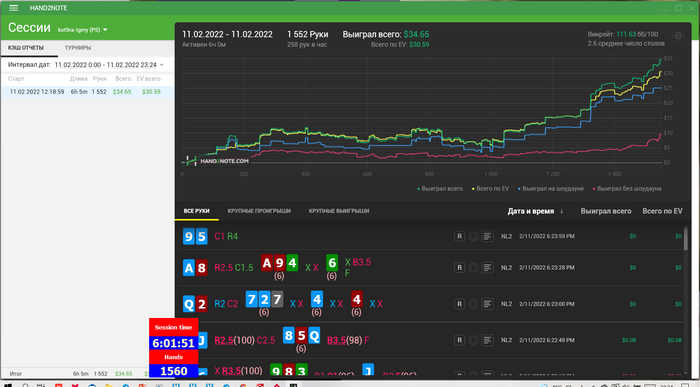Click R replayer button for 6:23:00 PM hand

click(459, 304)
